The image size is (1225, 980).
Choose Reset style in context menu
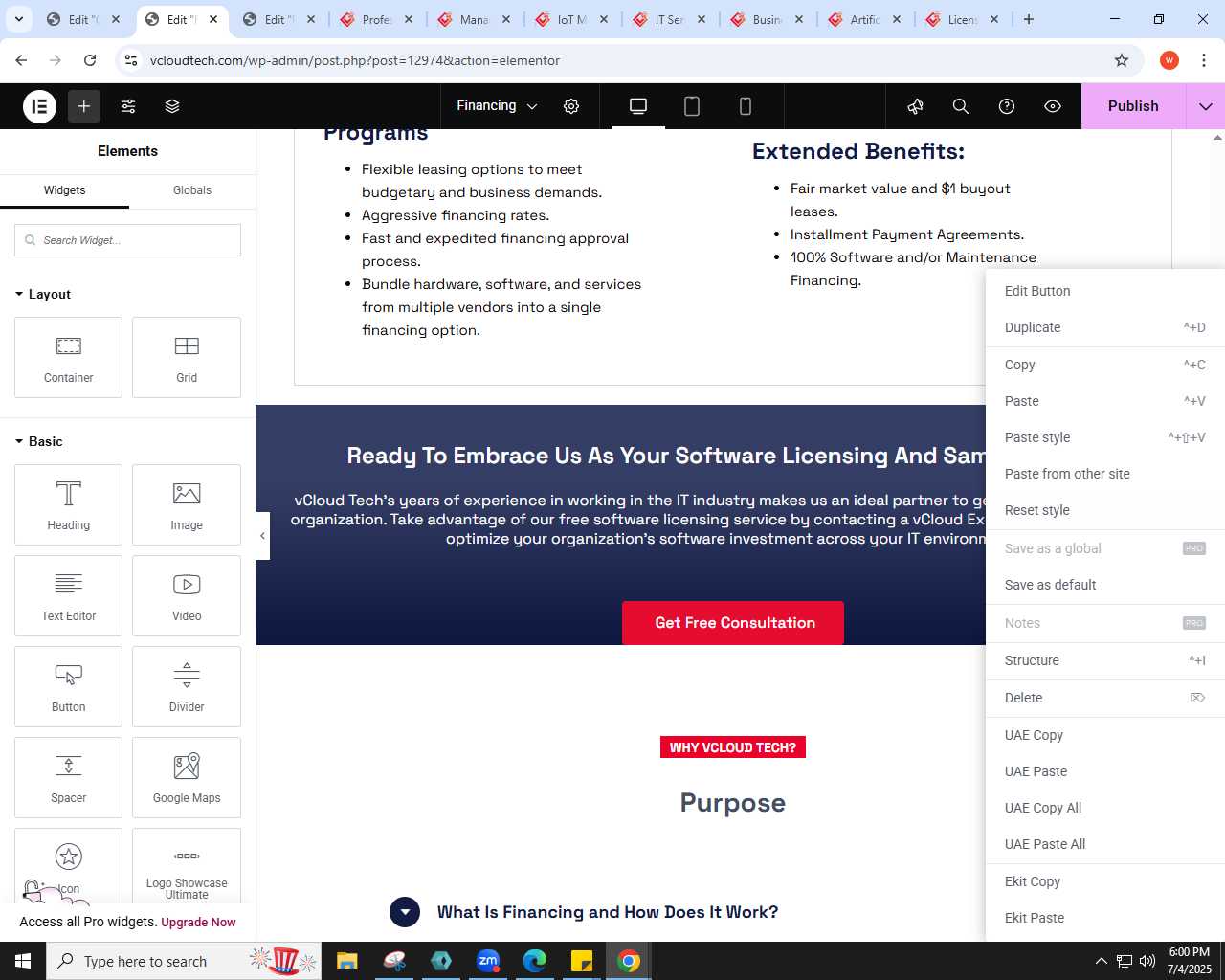tap(1105, 510)
